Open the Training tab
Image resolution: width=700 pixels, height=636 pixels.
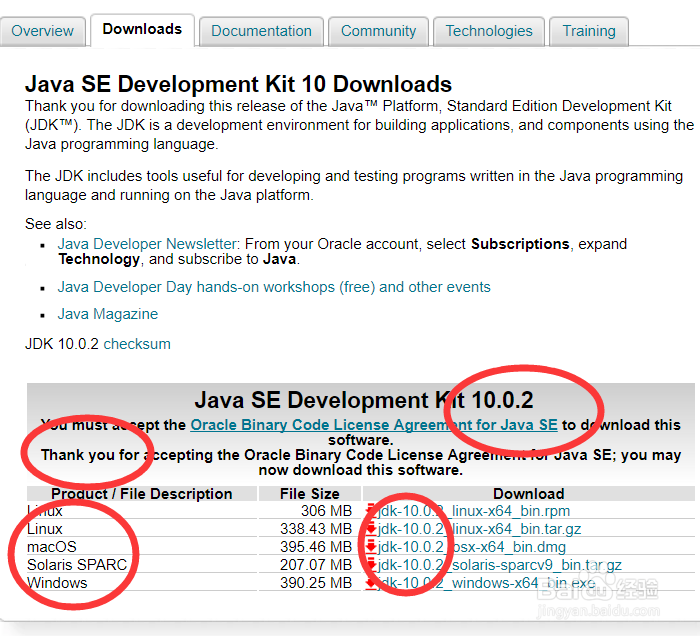589,31
